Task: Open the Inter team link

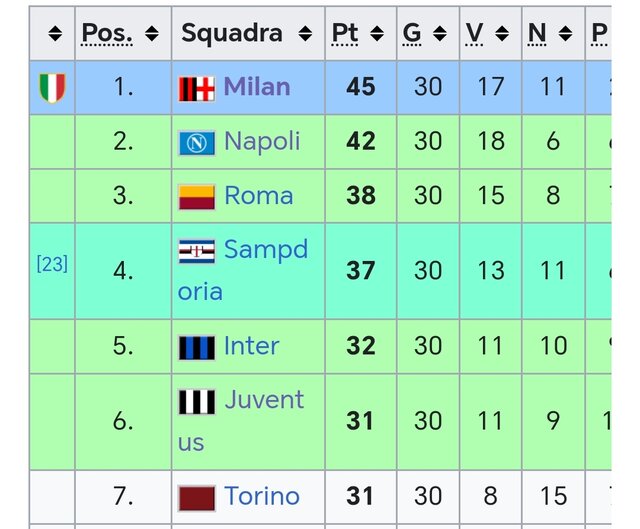Action: [x=251, y=346]
